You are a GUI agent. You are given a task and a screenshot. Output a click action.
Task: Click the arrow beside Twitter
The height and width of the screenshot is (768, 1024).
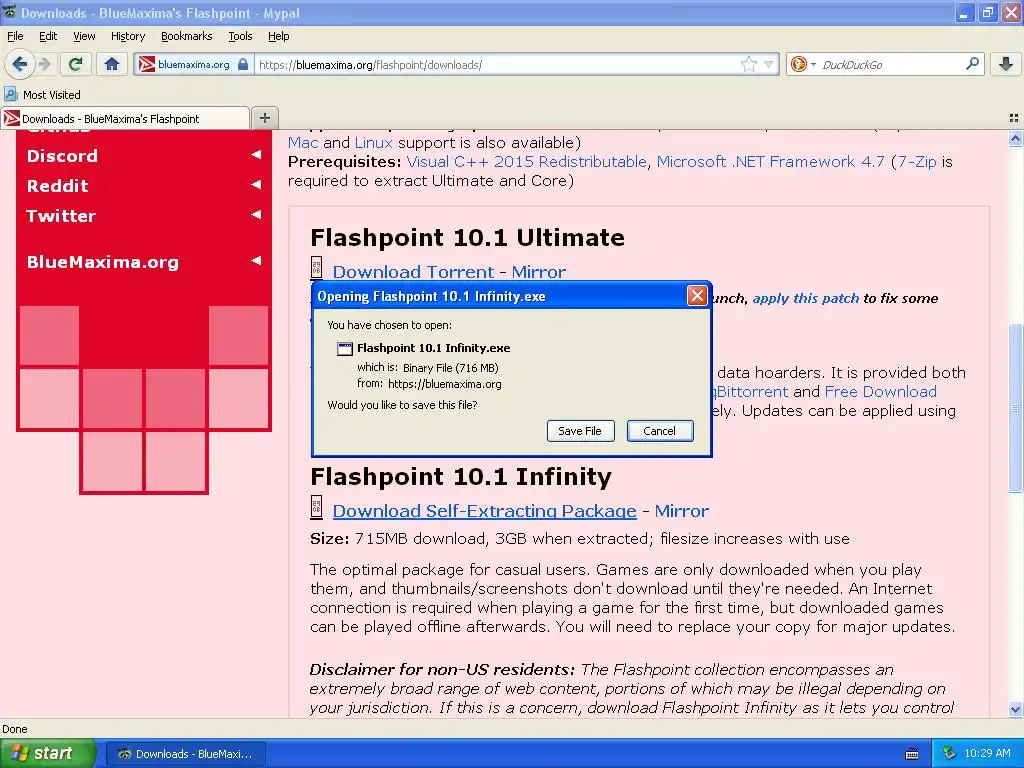point(256,214)
